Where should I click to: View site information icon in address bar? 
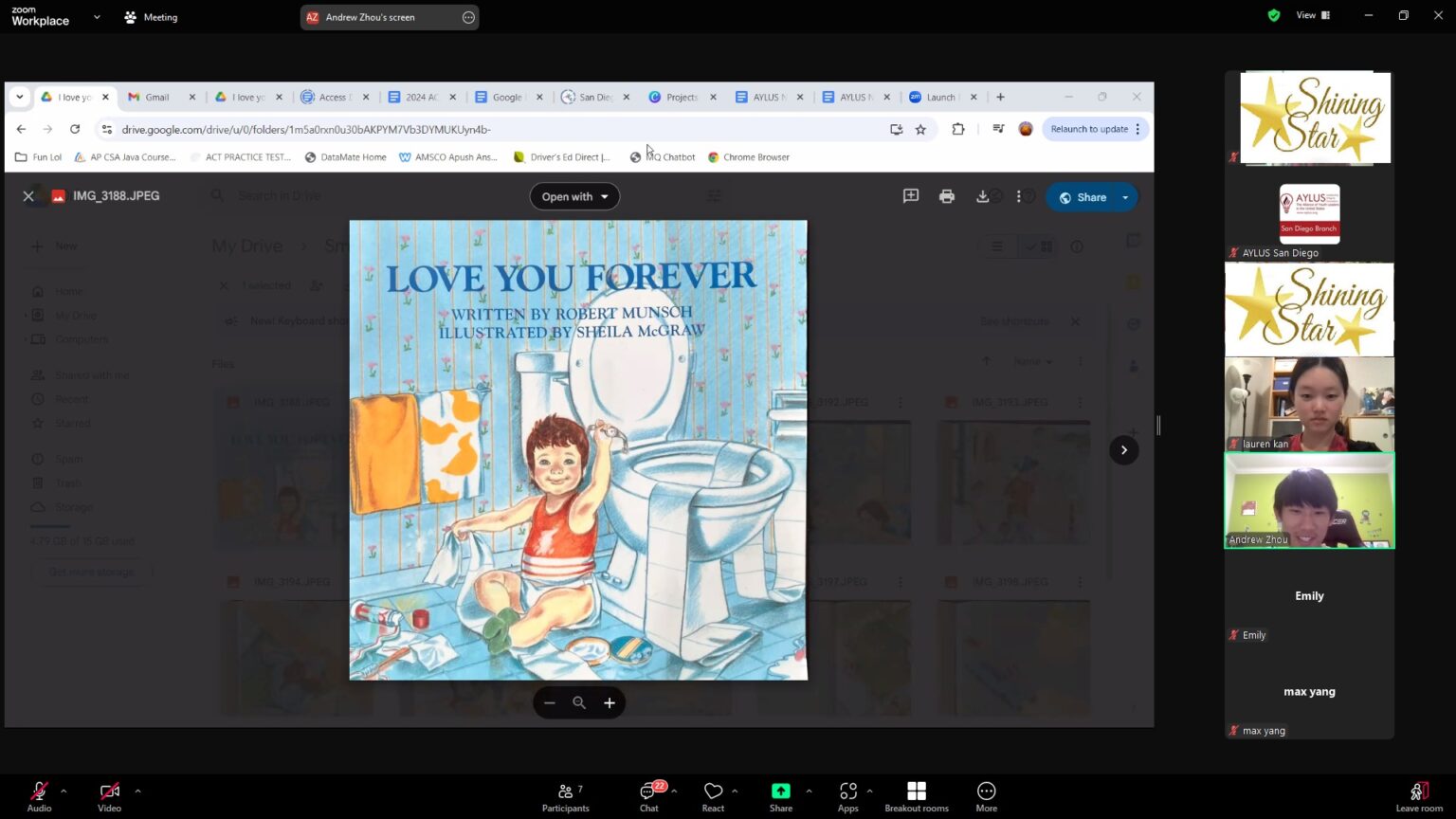(x=107, y=129)
